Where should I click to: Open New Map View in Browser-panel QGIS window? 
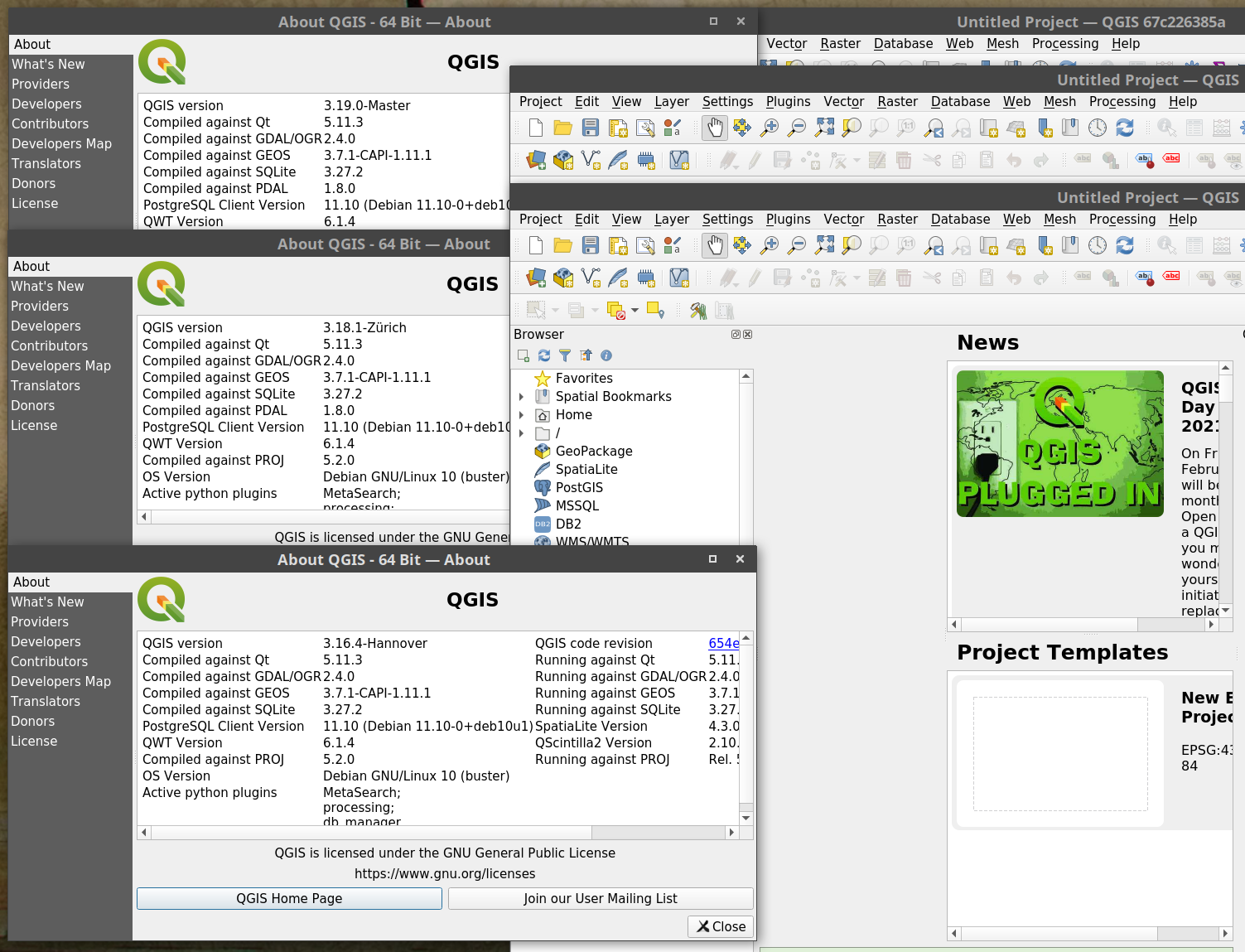(989, 245)
